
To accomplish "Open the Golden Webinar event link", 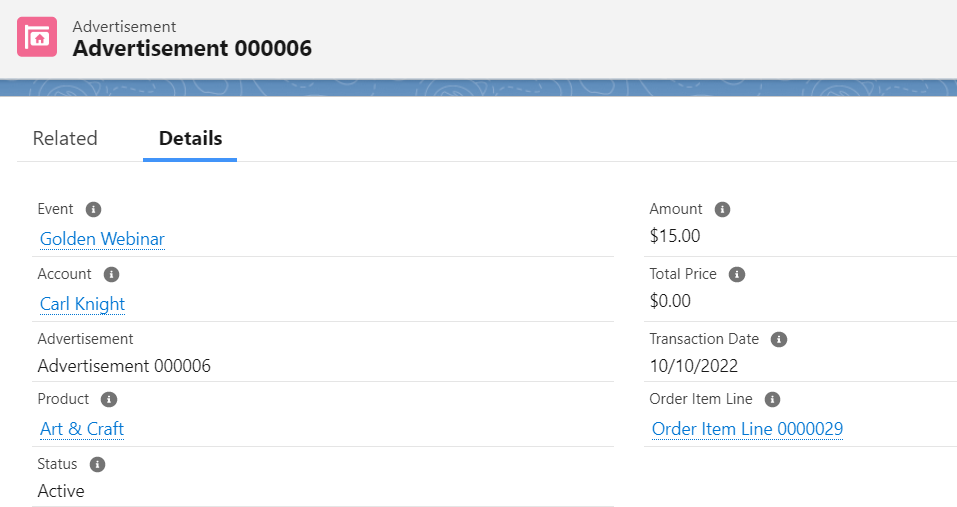I will point(102,239).
